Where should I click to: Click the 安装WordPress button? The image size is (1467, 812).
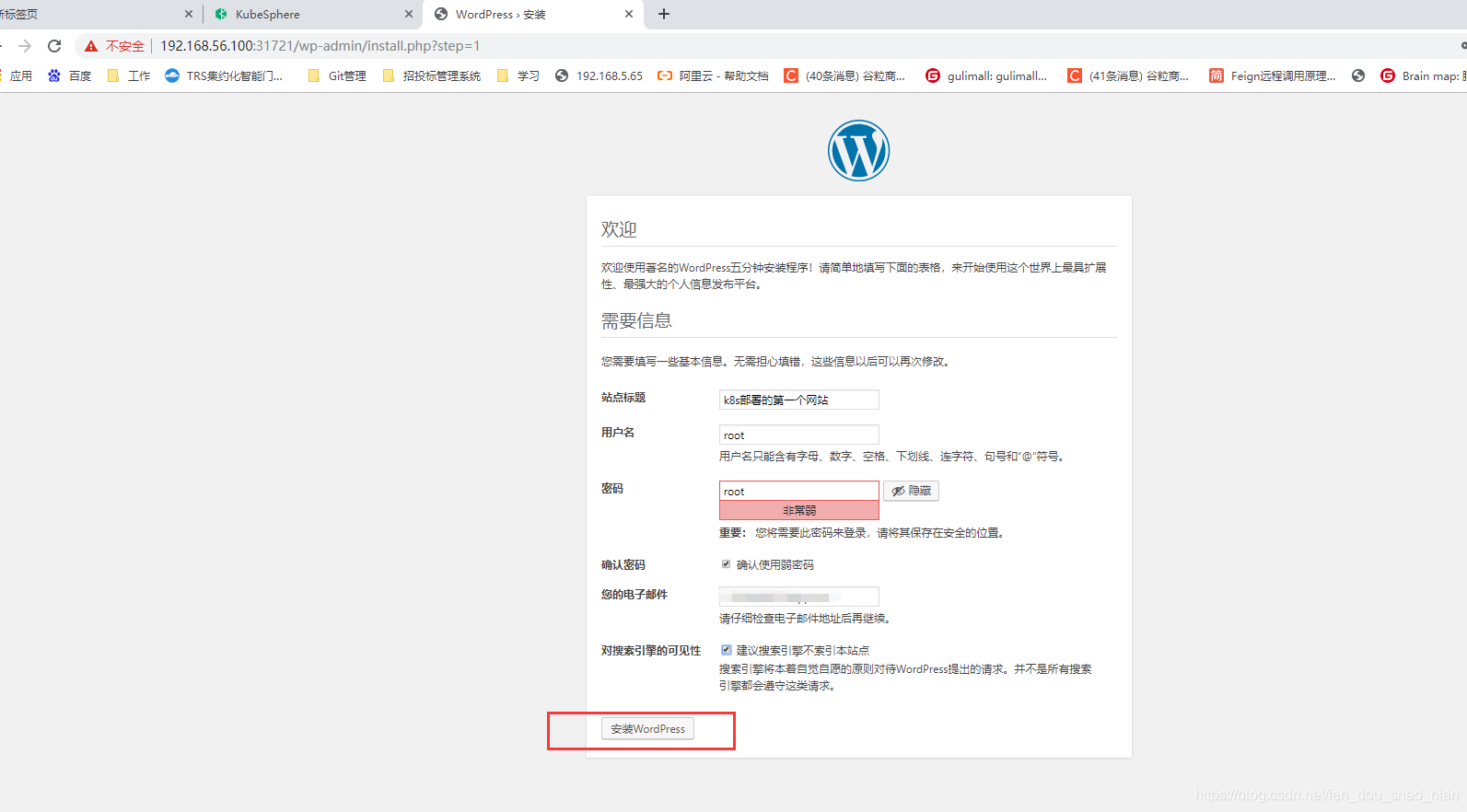[x=647, y=728]
